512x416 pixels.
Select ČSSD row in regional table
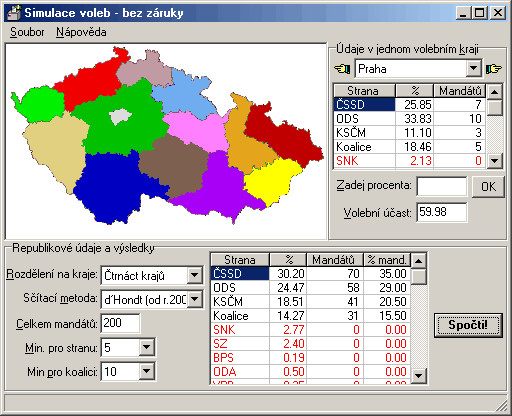point(409,105)
